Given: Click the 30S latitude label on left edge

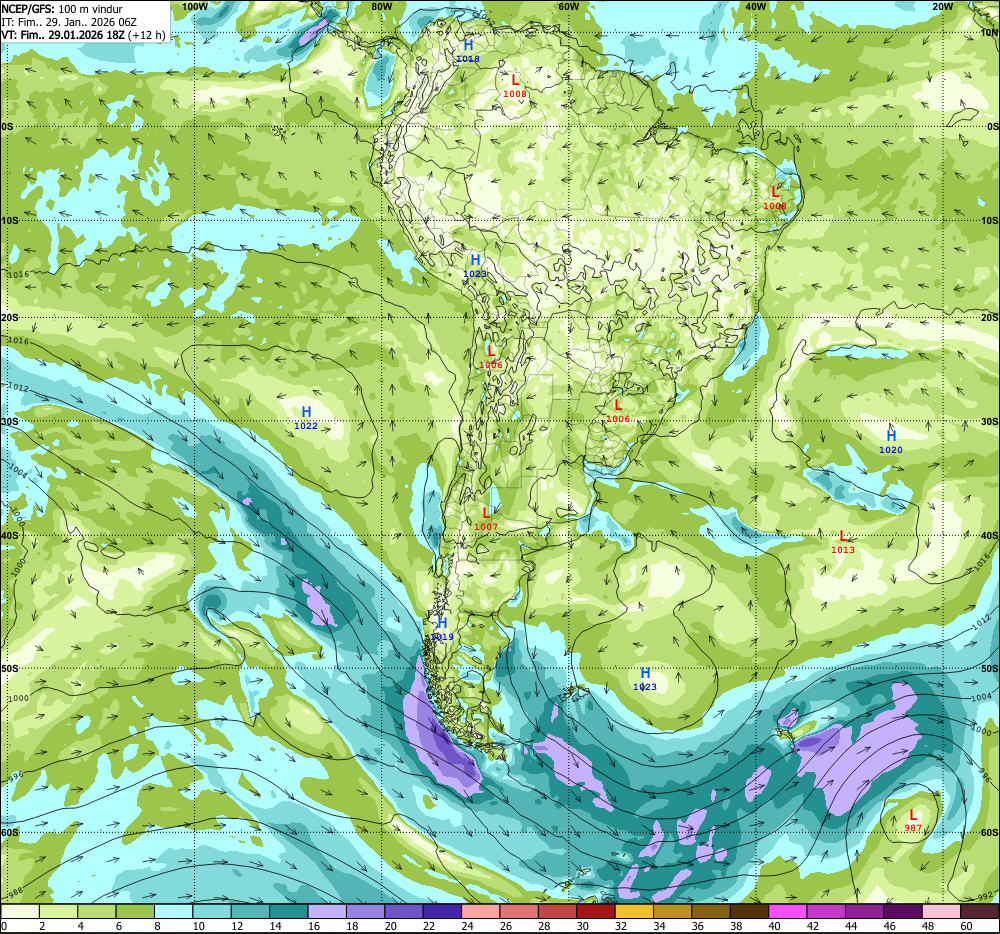Looking at the screenshot, I should tap(10, 421).
